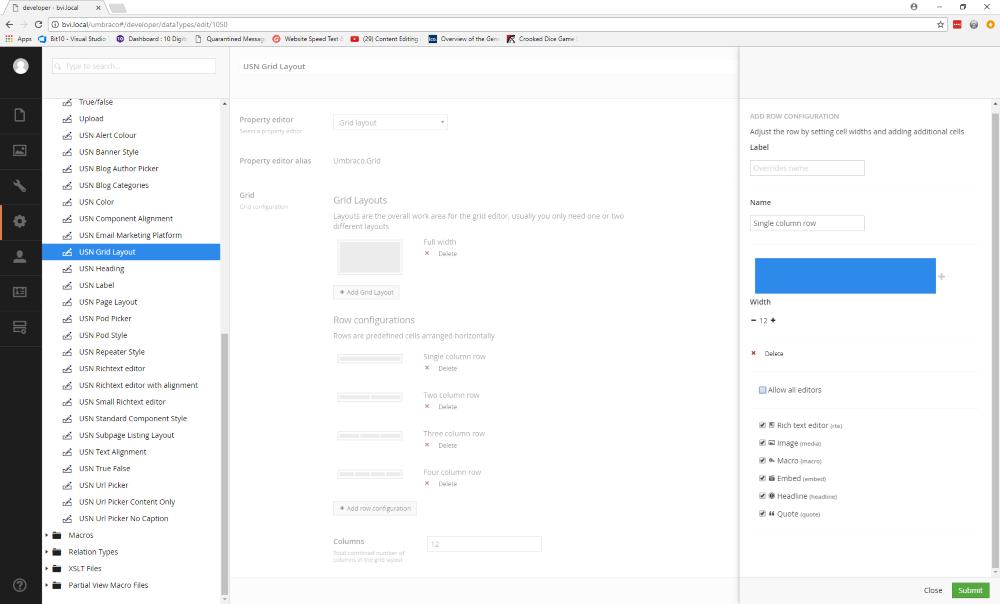Click the plus icon beside the blue cell
The image size is (1000, 604).
941,276
